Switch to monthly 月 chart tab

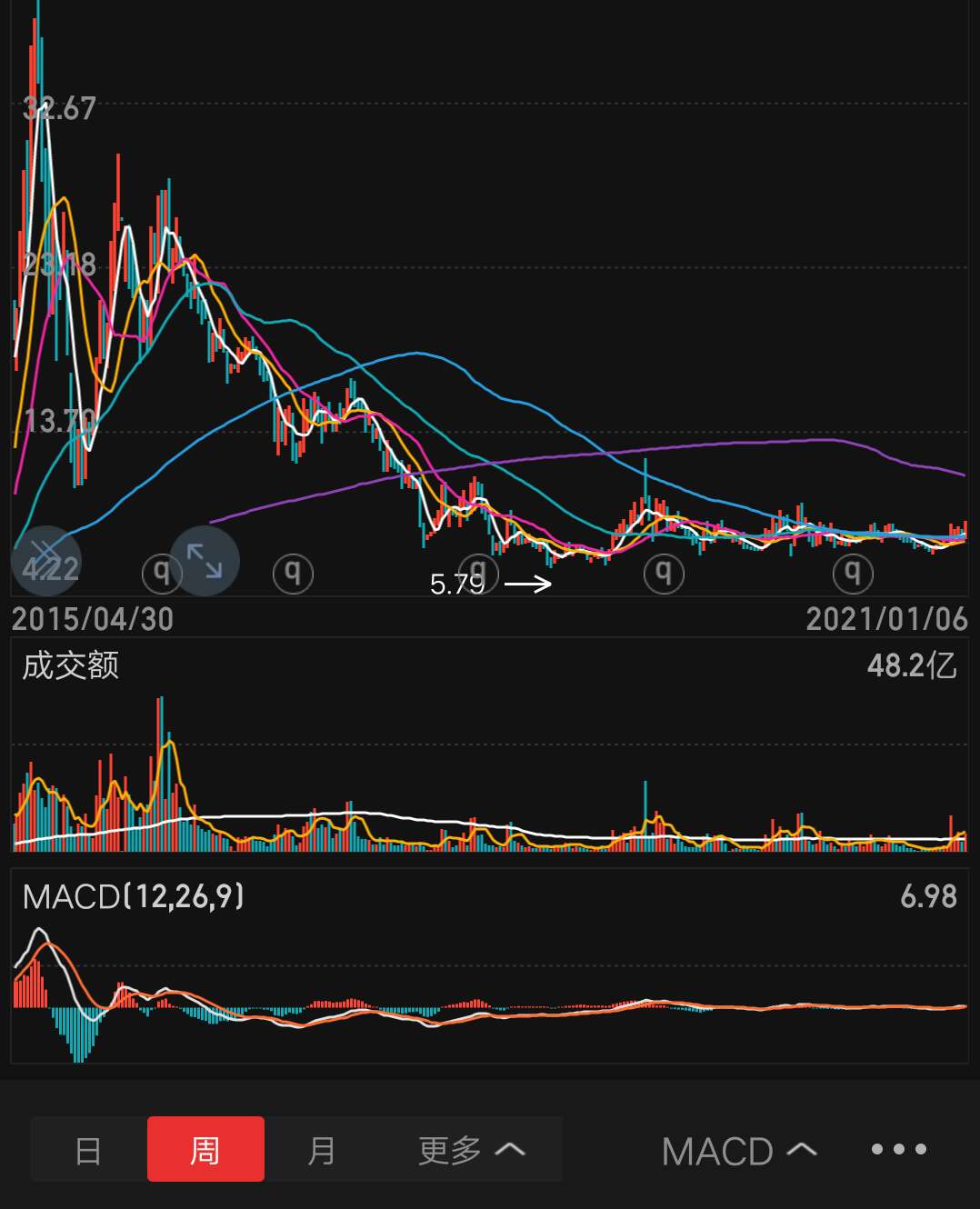point(322,1150)
